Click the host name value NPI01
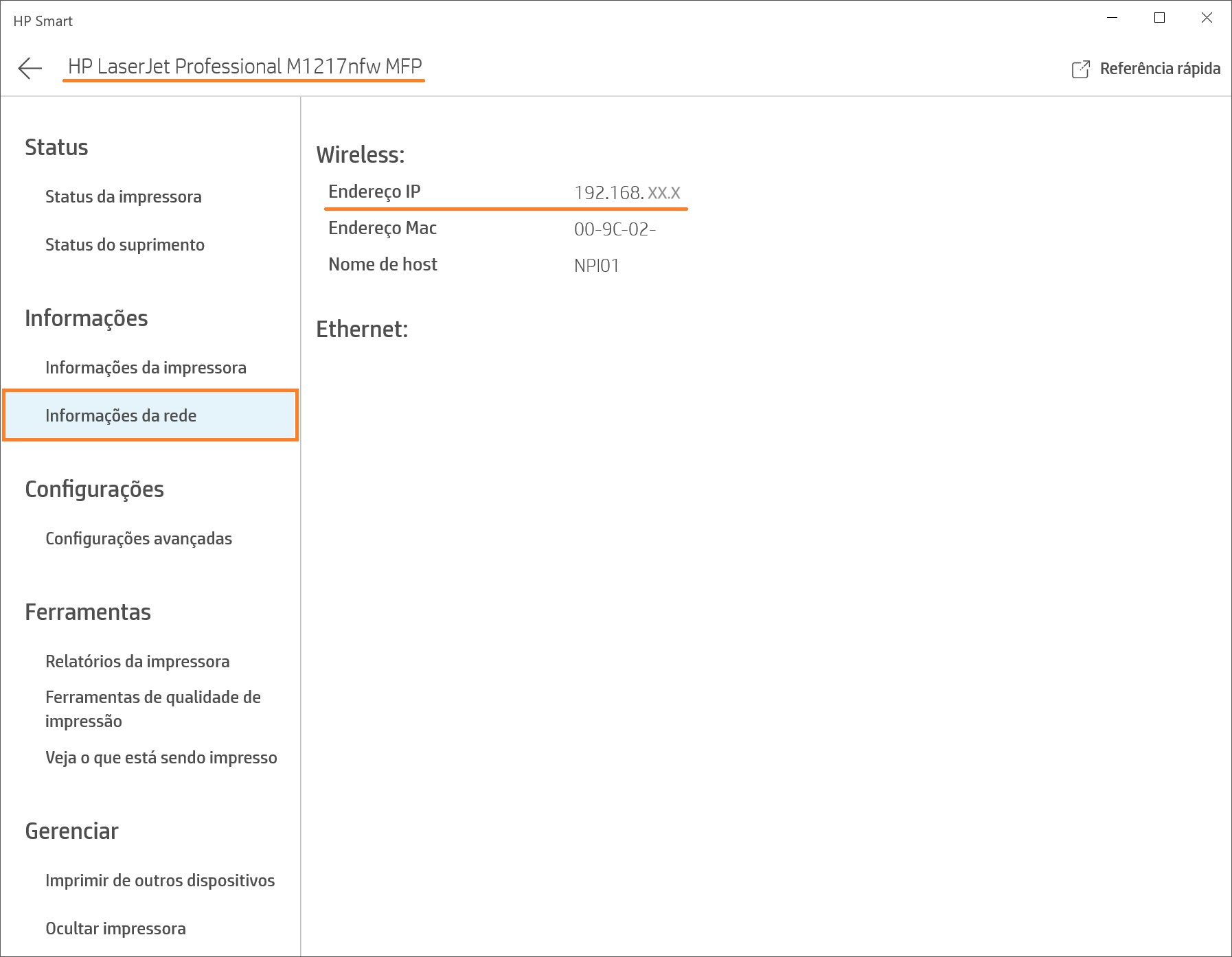This screenshot has width=1232, height=957. [x=597, y=266]
